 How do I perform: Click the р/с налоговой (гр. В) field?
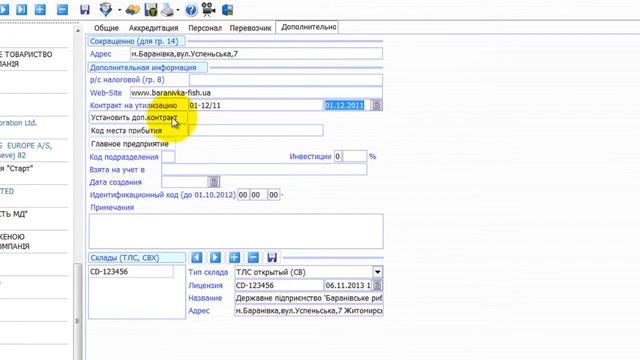coord(286,80)
